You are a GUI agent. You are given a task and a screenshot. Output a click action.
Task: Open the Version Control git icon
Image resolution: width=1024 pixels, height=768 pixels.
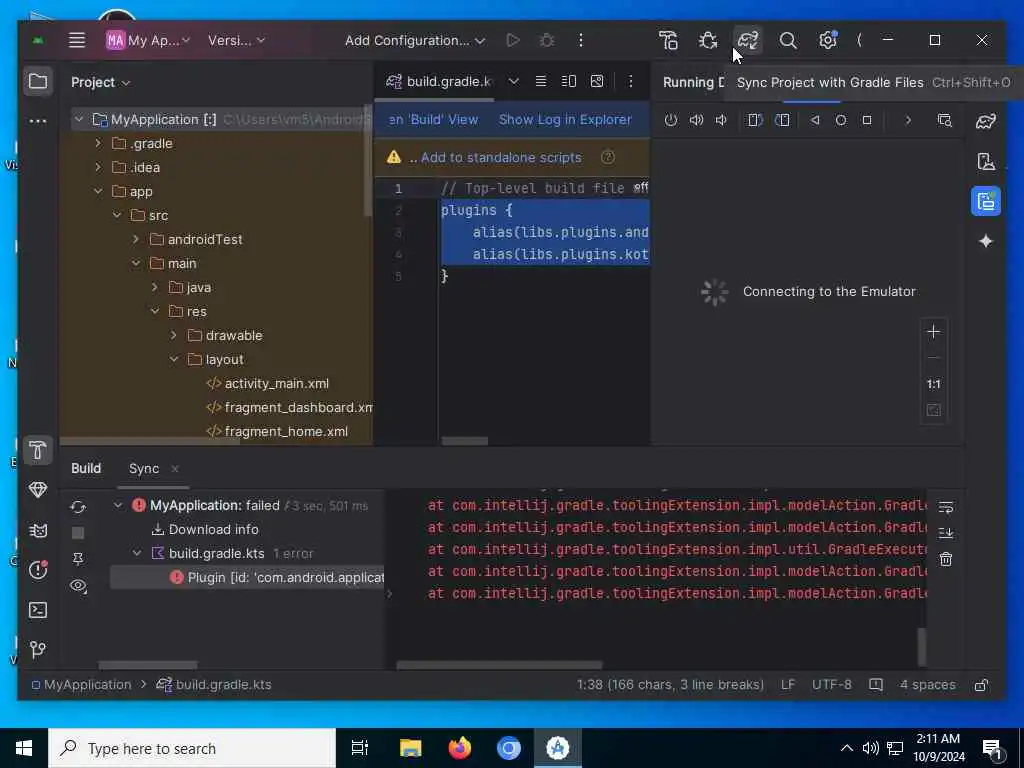[38, 649]
